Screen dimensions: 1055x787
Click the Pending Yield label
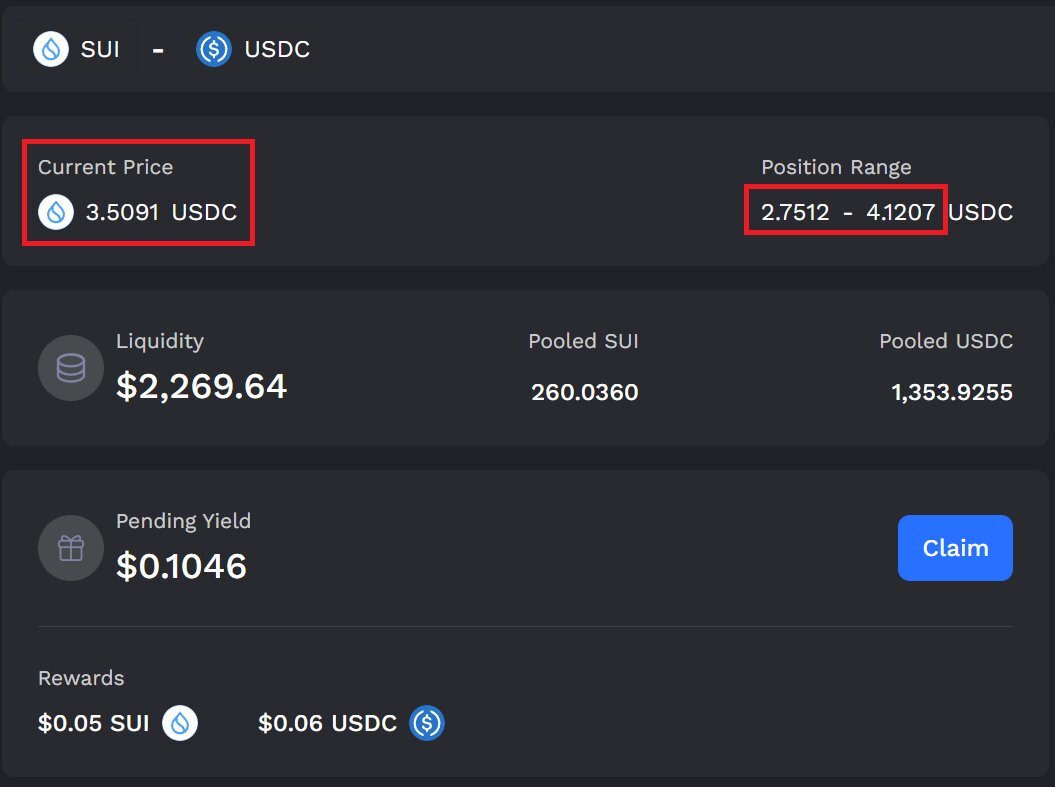point(184,521)
